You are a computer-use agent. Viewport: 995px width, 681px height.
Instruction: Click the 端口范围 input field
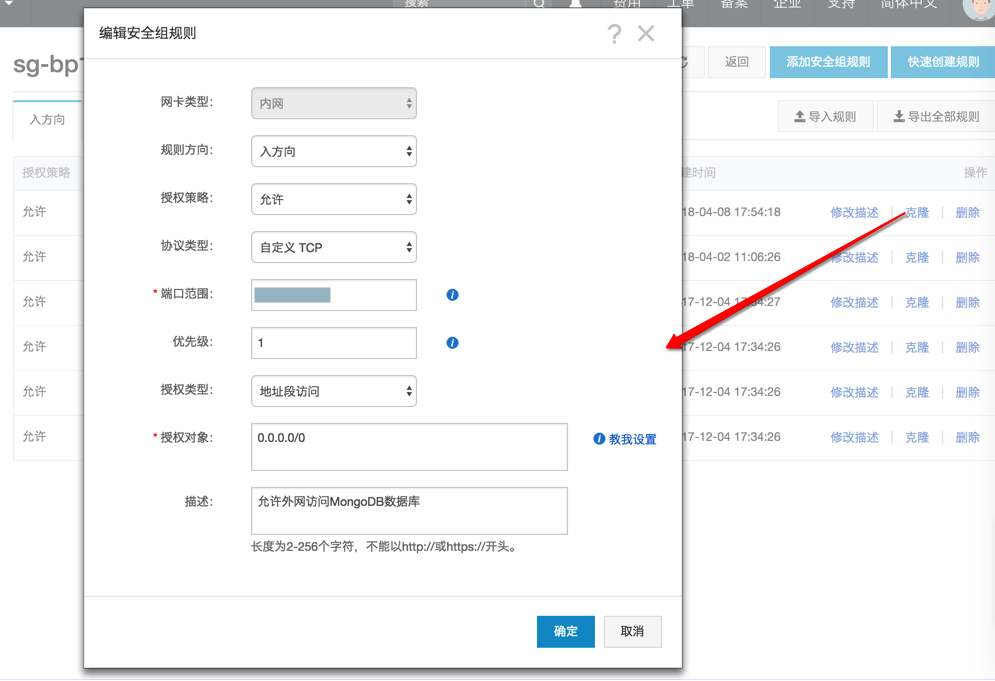tap(334, 295)
